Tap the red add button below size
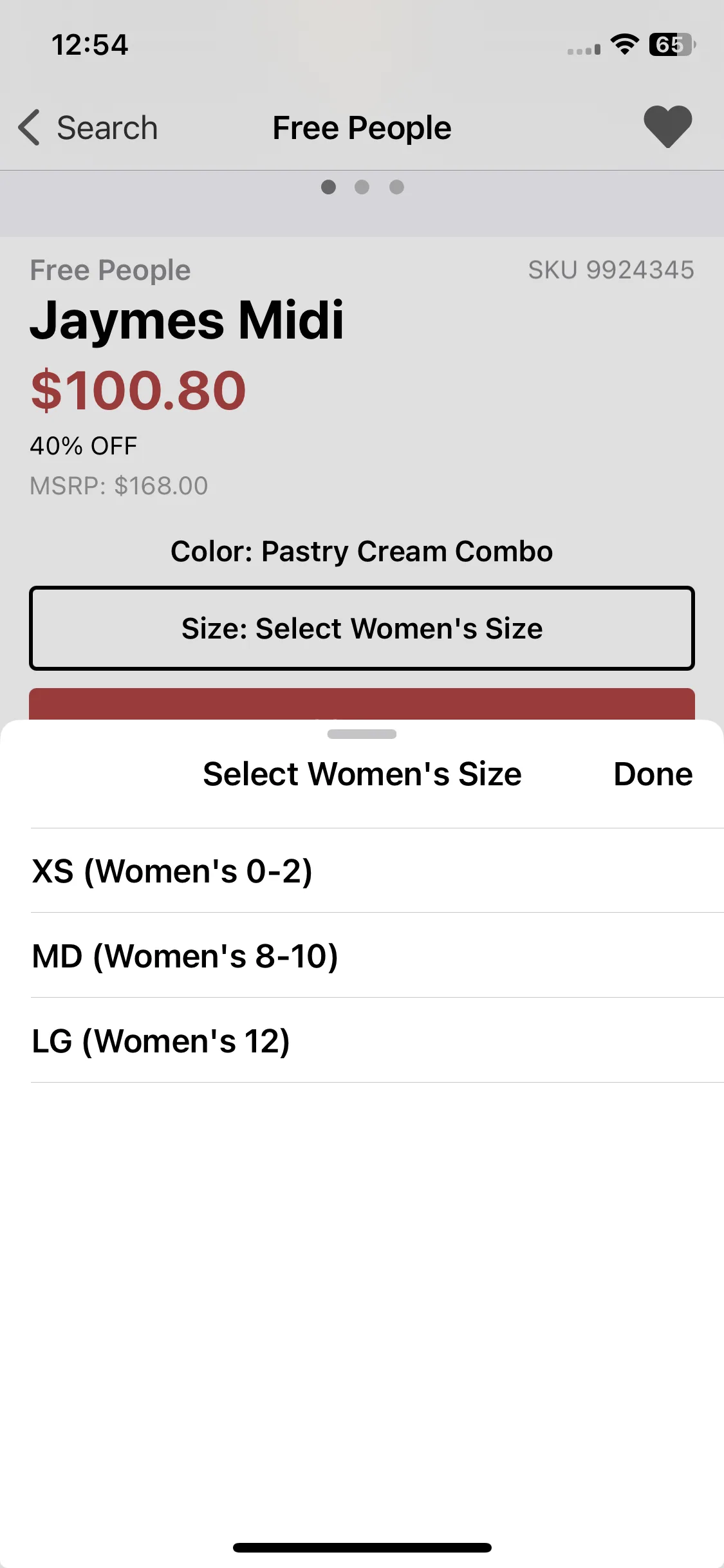The image size is (724, 1568). [x=362, y=704]
